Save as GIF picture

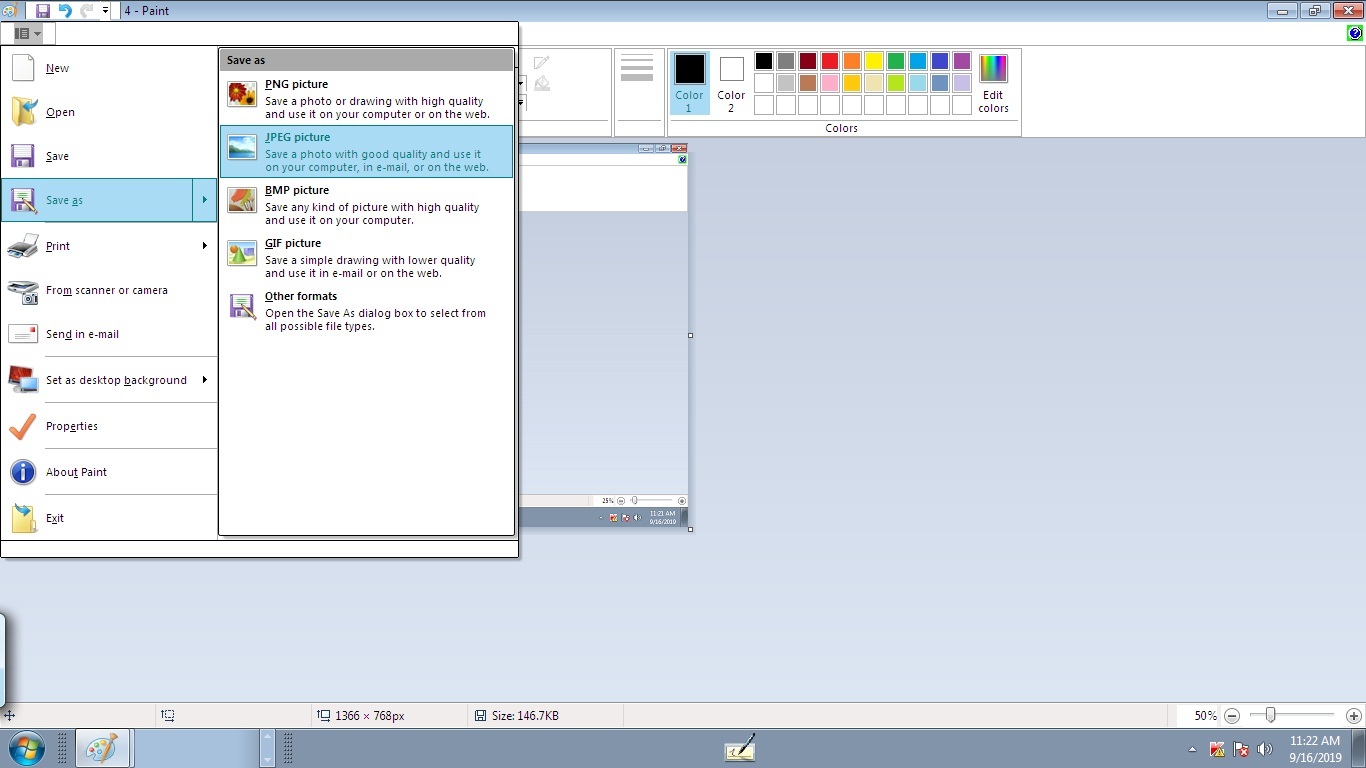[x=366, y=257]
